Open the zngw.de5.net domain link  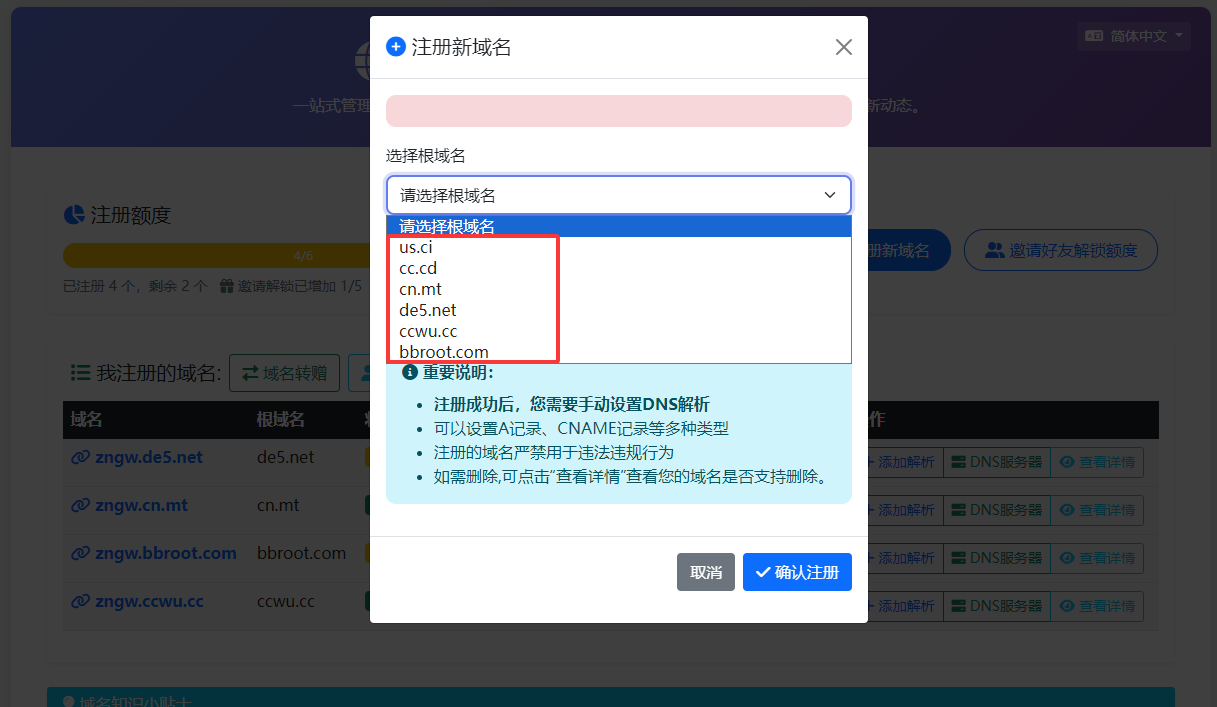(x=147, y=457)
